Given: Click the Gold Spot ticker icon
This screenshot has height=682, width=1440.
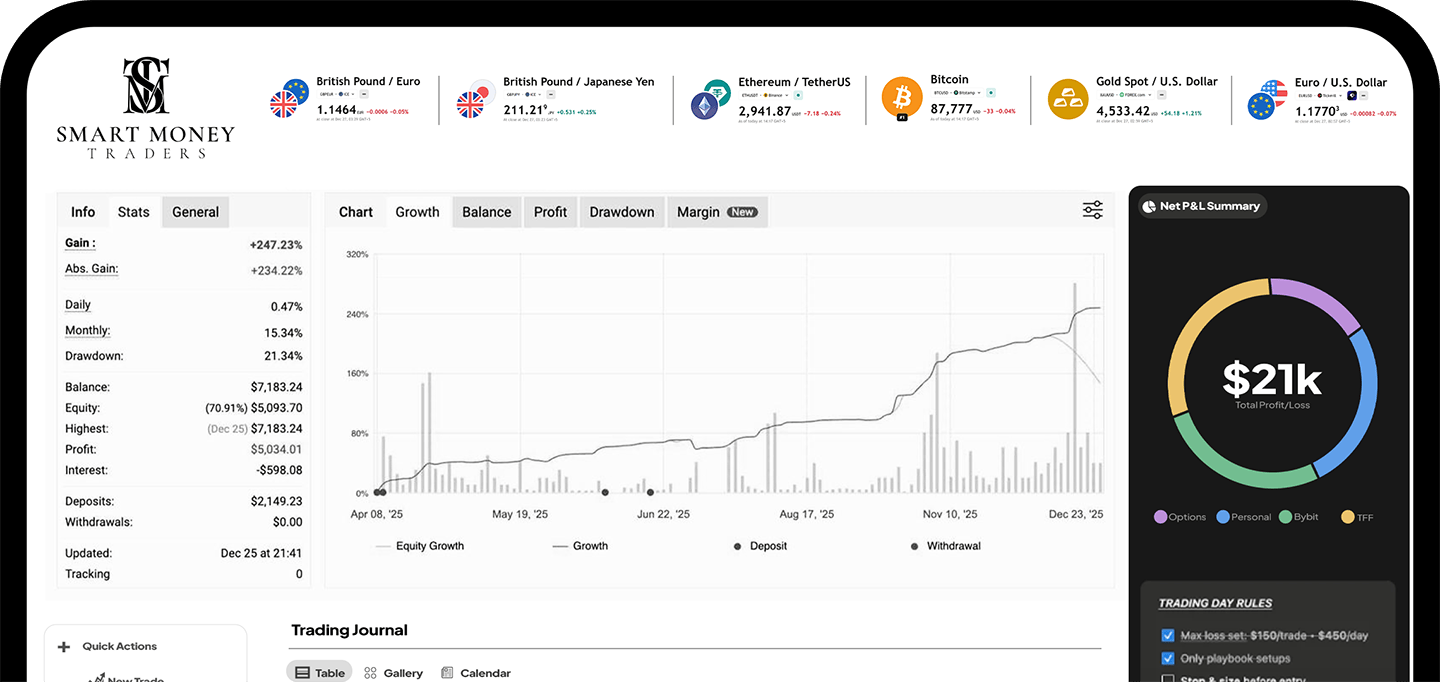Looking at the screenshot, I should point(1068,99).
